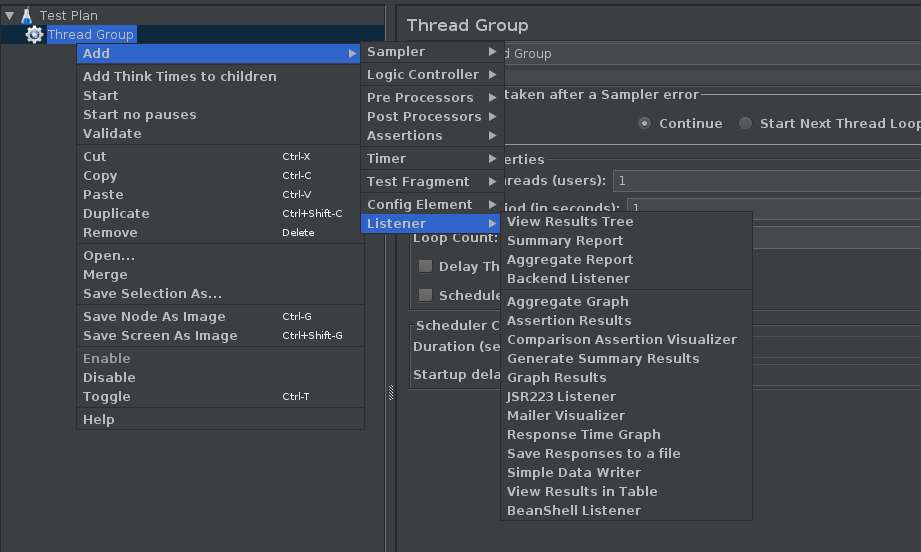Collapse the Test Plan tree node
The width and height of the screenshot is (921, 552).
[9, 16]
